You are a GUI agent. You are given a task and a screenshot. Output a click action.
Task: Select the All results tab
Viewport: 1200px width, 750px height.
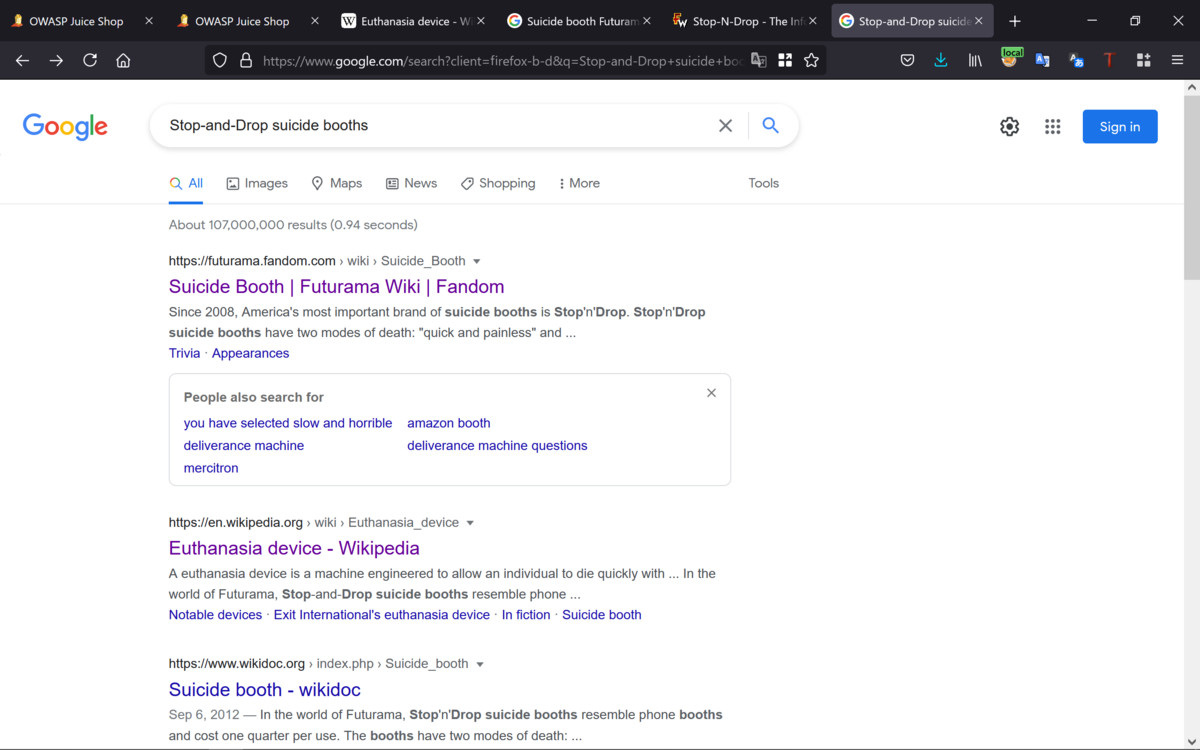(186, 183)
